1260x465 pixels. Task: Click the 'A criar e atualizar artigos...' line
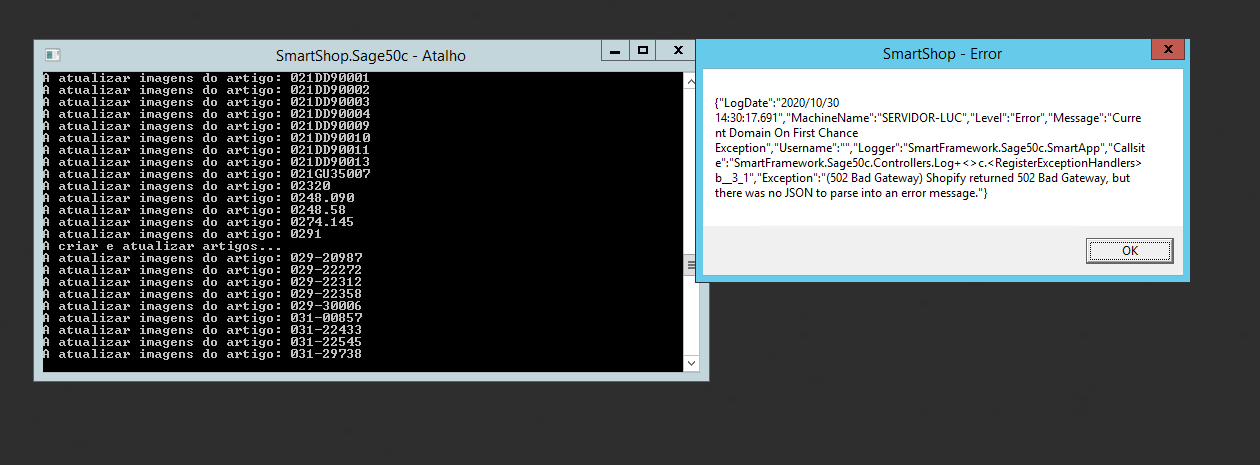(163, 246)
